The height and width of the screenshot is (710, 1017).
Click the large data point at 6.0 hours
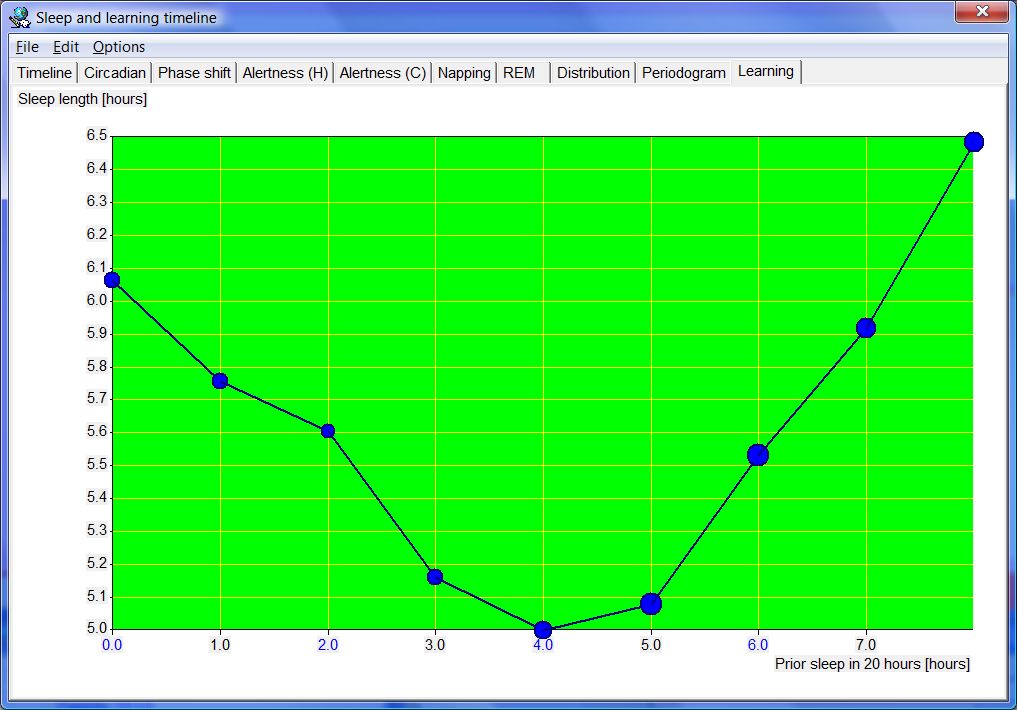coord(758,455)
